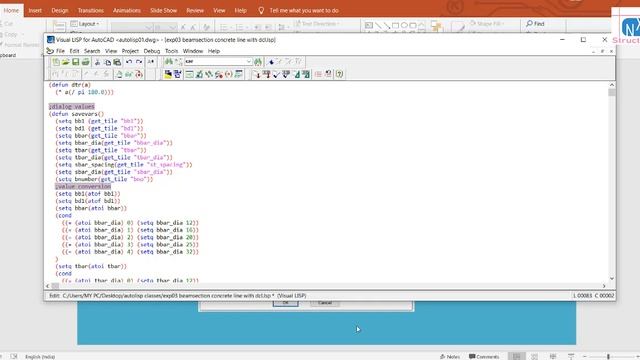This screenshot has height=360, width=640.
Task: Click the Find button in PowerPoint ribbon
Action: [535, 24]
